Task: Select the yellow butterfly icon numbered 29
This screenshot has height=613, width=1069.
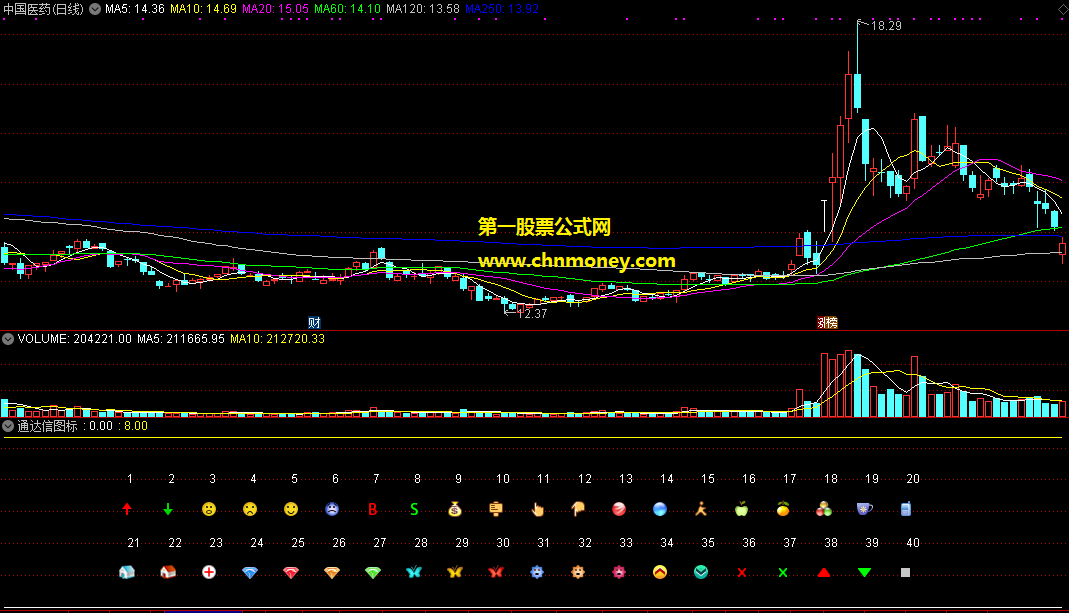Action: pyautogui.click(x=455, y=572)
